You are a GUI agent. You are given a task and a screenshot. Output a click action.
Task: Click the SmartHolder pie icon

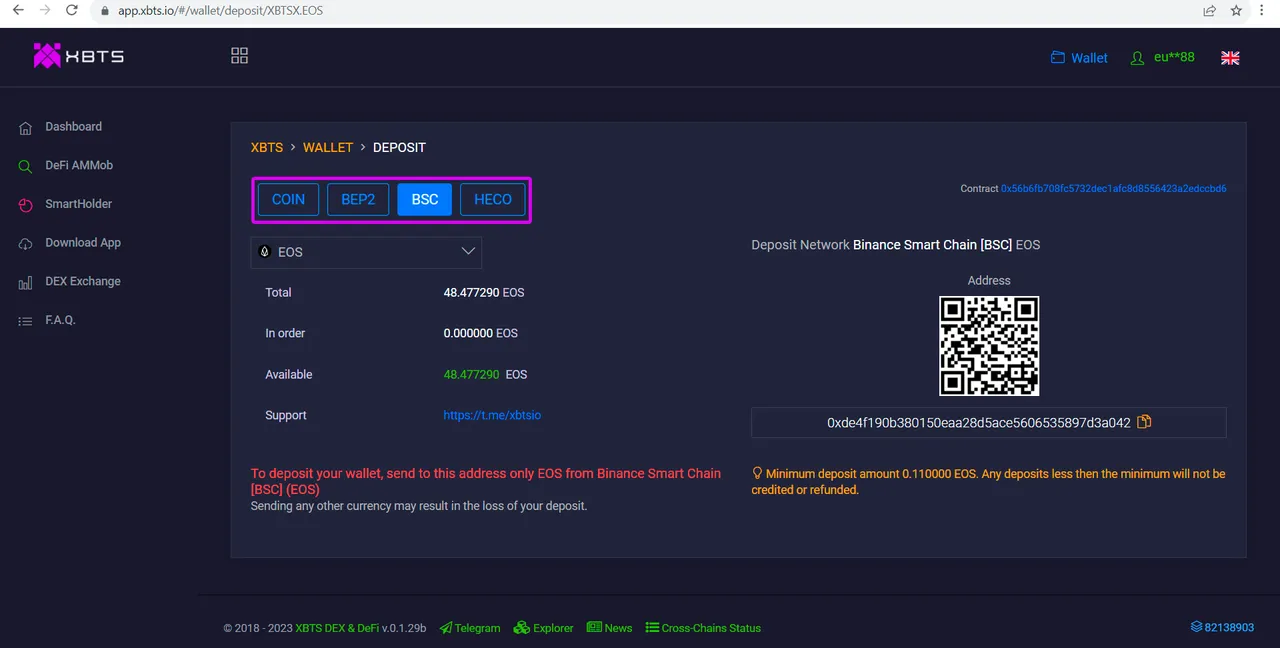pyautogui.click(x=26, y=205)
